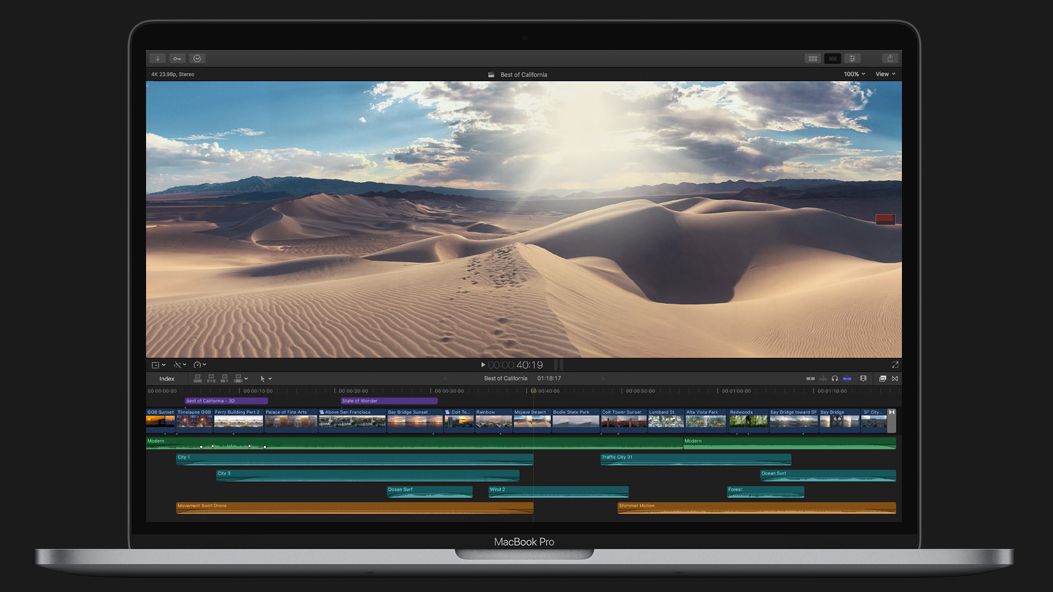Viewport: 1053px width, 592px height.
Task: Open the View options dropdown
Action: pyautogui.click(x=885, y=74)
